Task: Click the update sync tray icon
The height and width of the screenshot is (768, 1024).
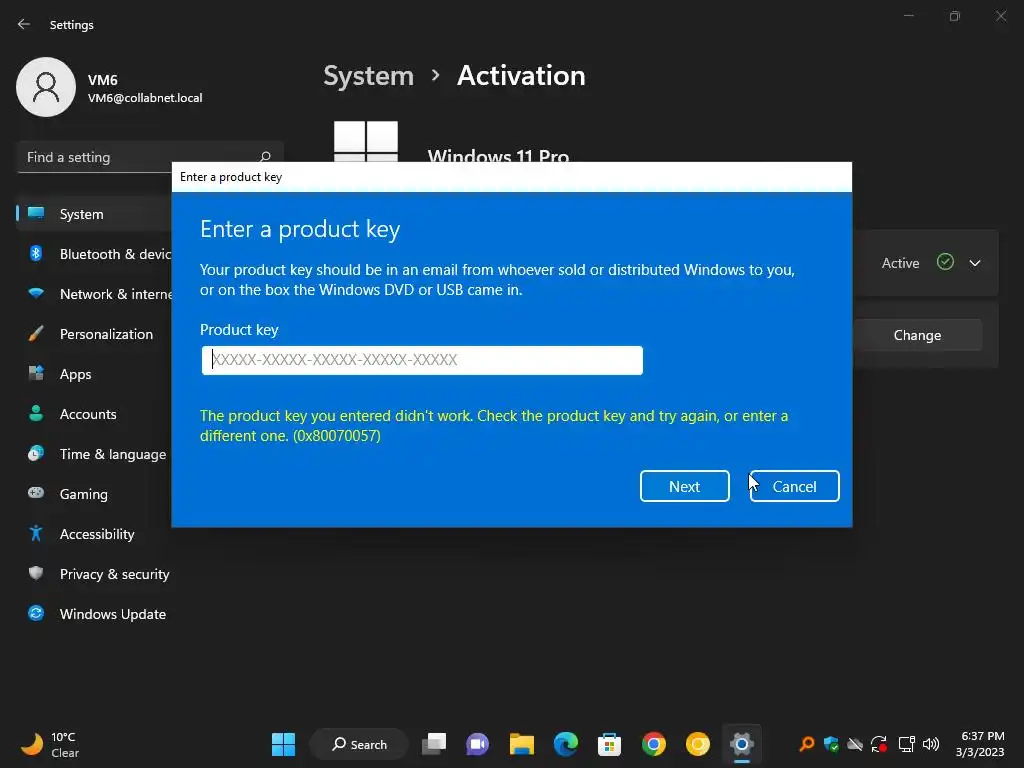Action: click(x=879, y=744)
